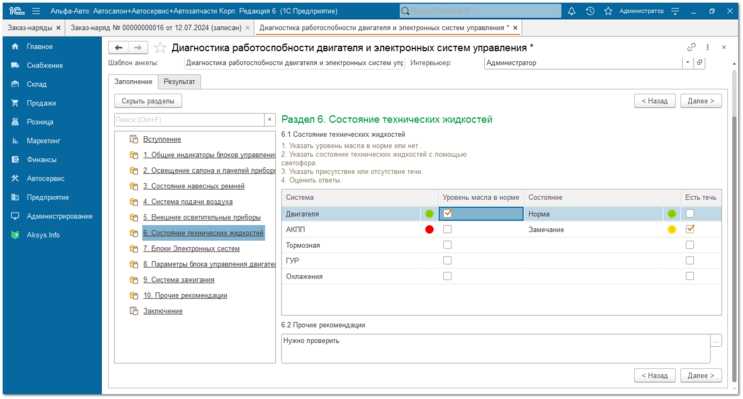This screenshot has width=743, height=399.
Task: Click yellow status light for Замечание state
Action: click(x=671, y=229)
